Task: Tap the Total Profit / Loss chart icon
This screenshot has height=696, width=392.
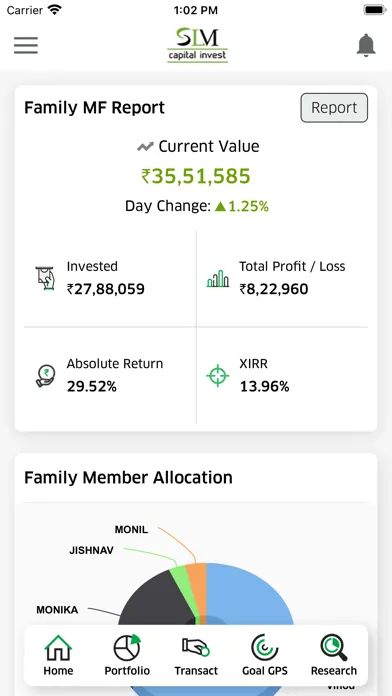Action: [218, 278]
